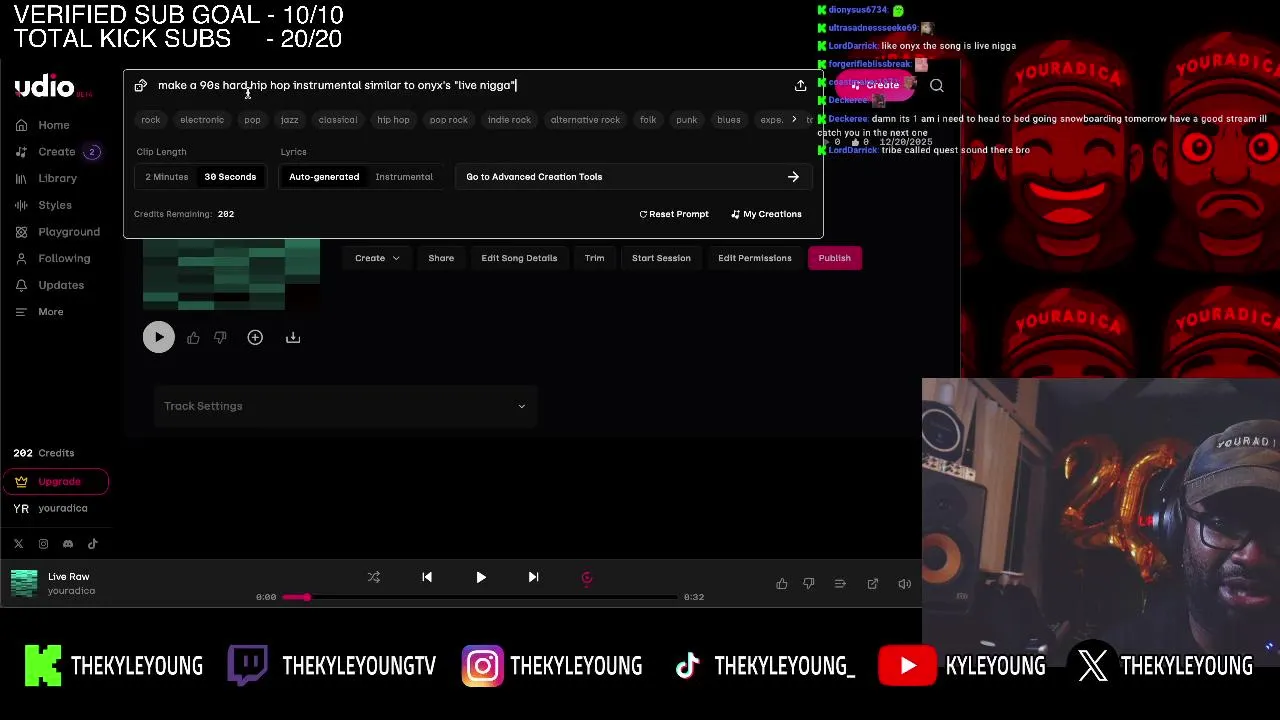Skip to previous track
The image size is (1280, 720).
coord(427,577)
